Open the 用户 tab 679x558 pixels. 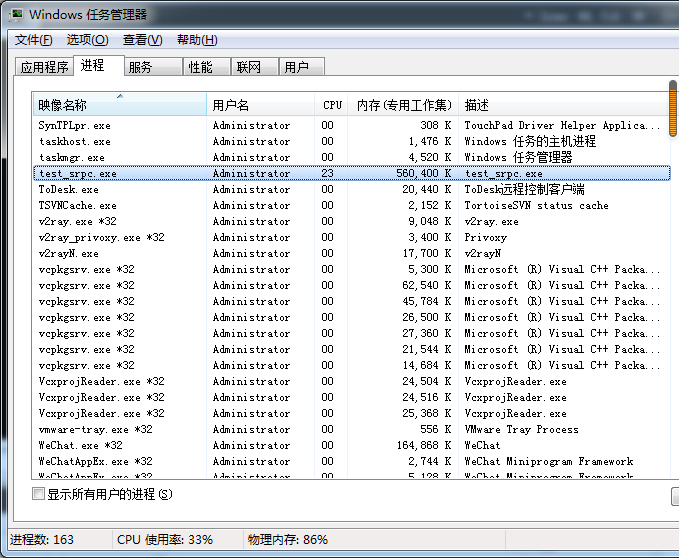(x=302, y=67)
